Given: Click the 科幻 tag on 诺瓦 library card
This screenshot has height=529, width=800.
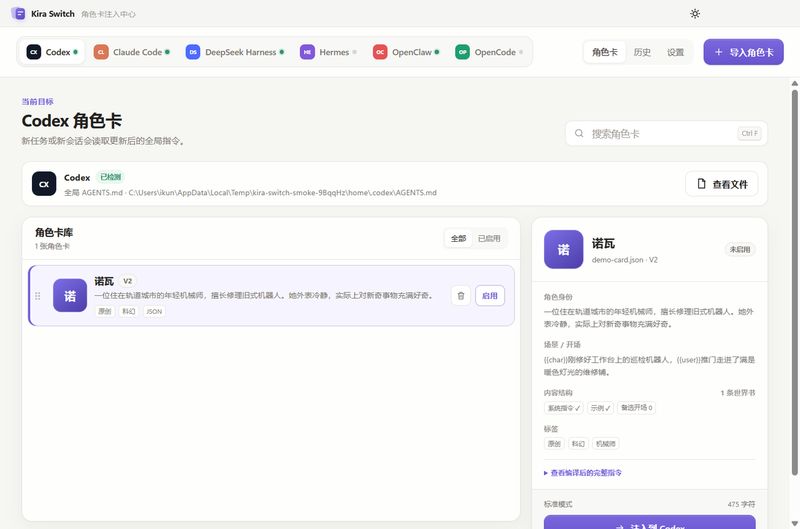Looking at the screenshot, I should pyautogui.click(x=129, y=311).
